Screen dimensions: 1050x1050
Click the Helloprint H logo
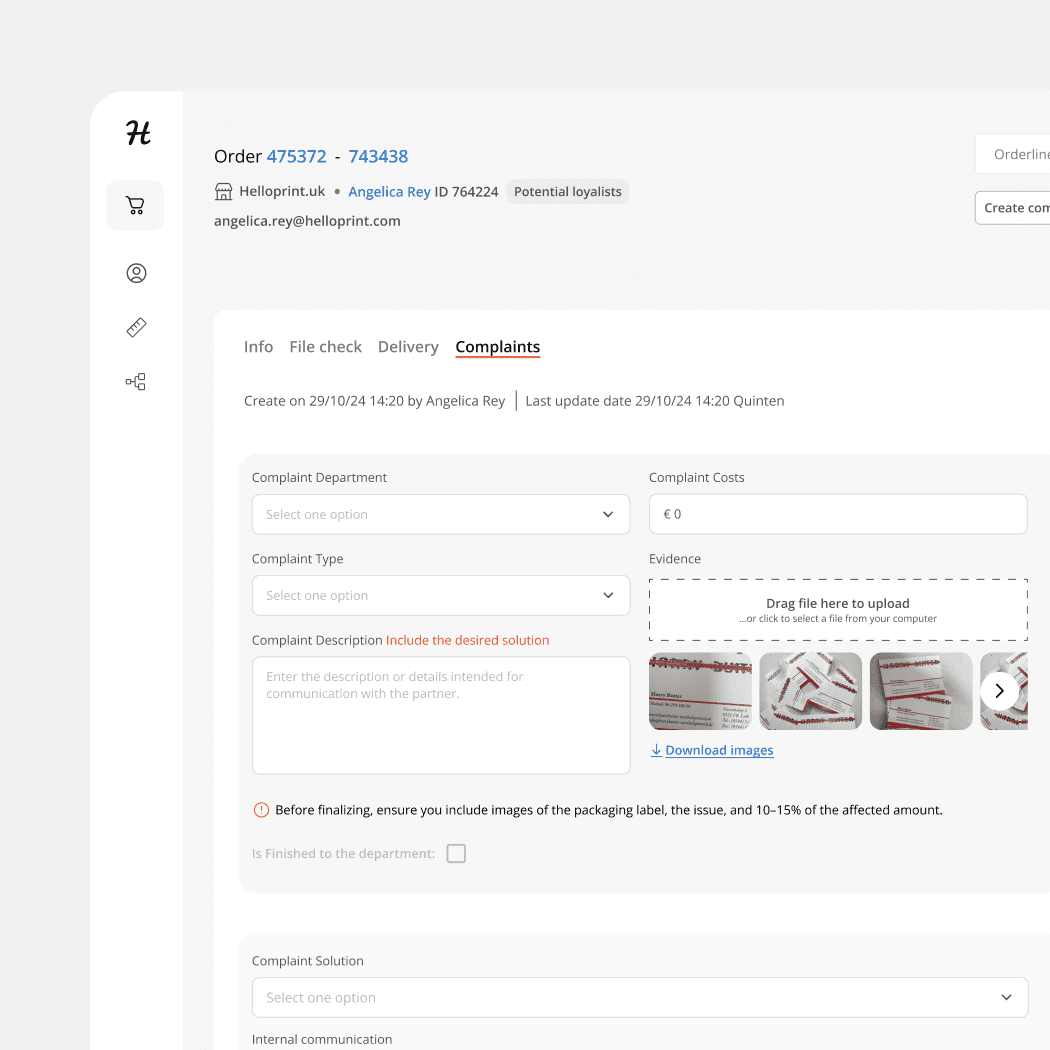136,132
